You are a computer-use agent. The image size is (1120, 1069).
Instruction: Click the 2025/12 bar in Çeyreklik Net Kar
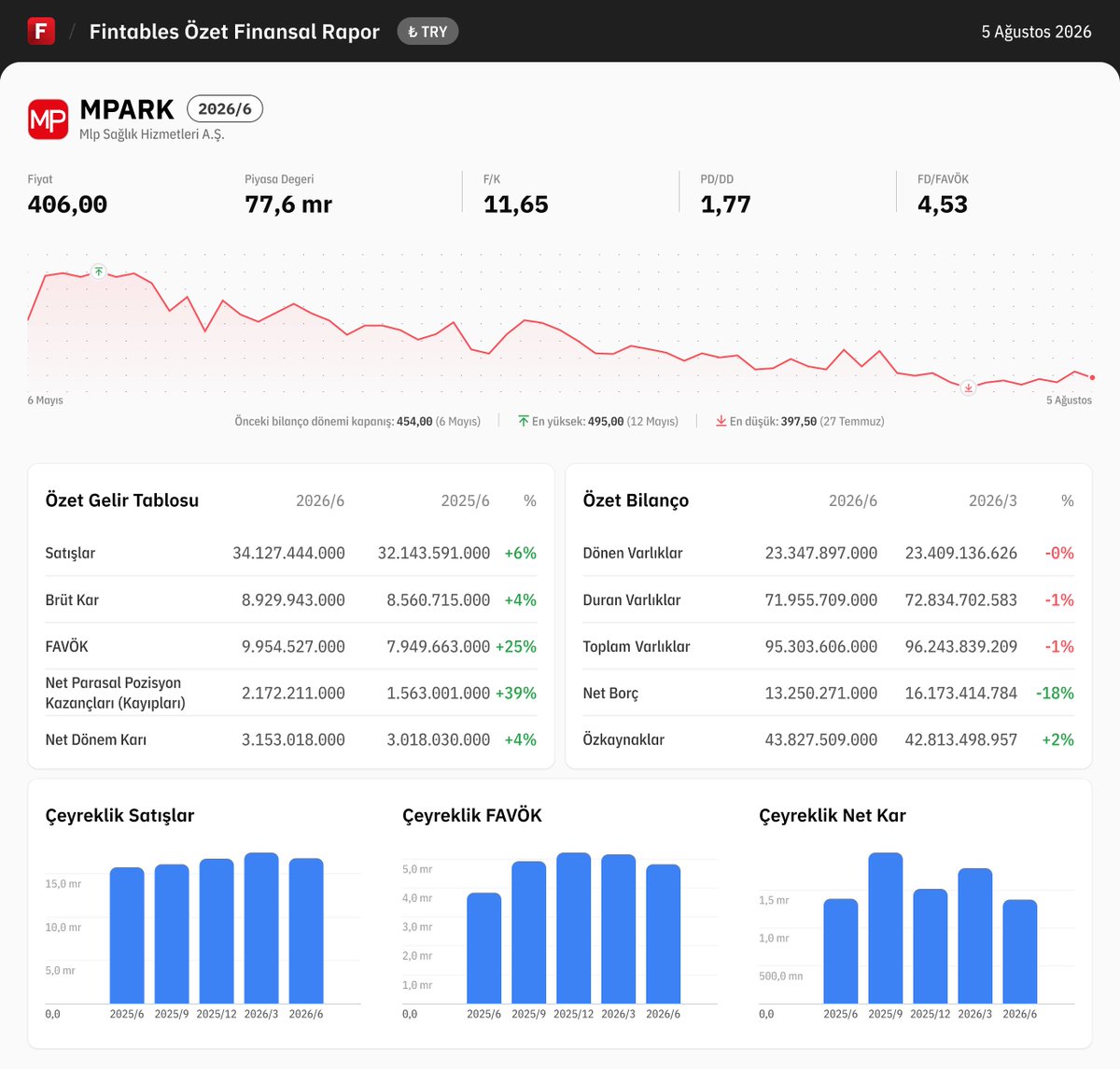[931, 946]
